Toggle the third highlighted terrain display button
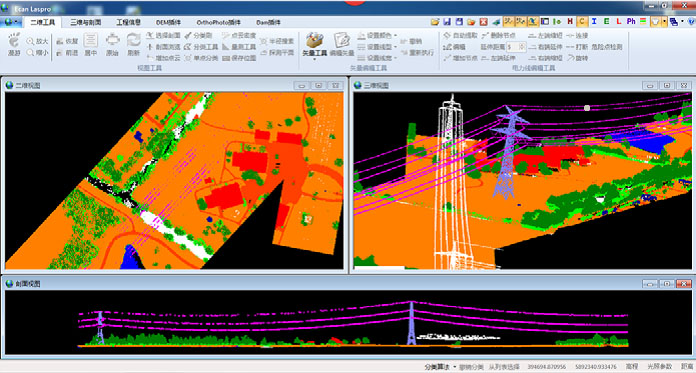The height and width of the screenshot is (373, 696). (x=533, y=21)
